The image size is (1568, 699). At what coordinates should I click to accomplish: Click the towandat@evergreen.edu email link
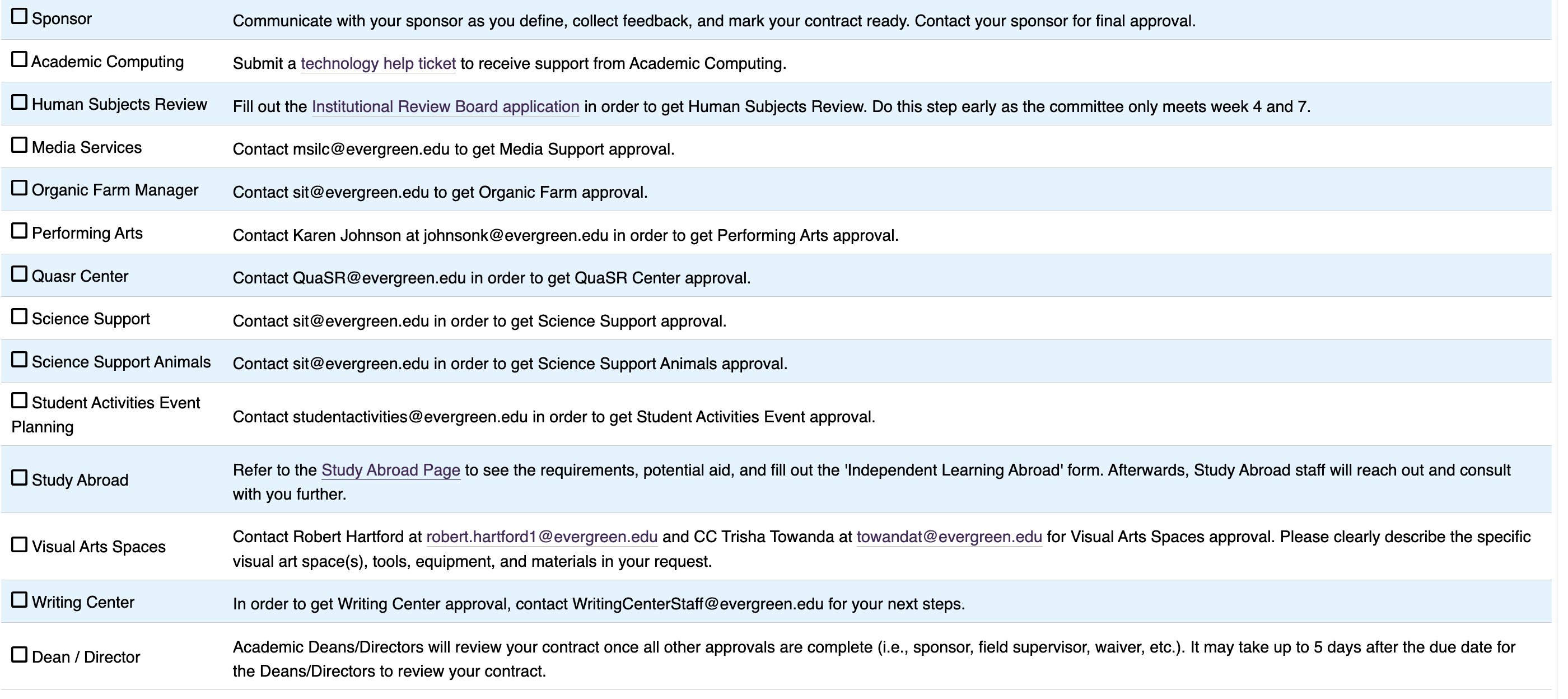pyautogui.click(x=949, y=537)
